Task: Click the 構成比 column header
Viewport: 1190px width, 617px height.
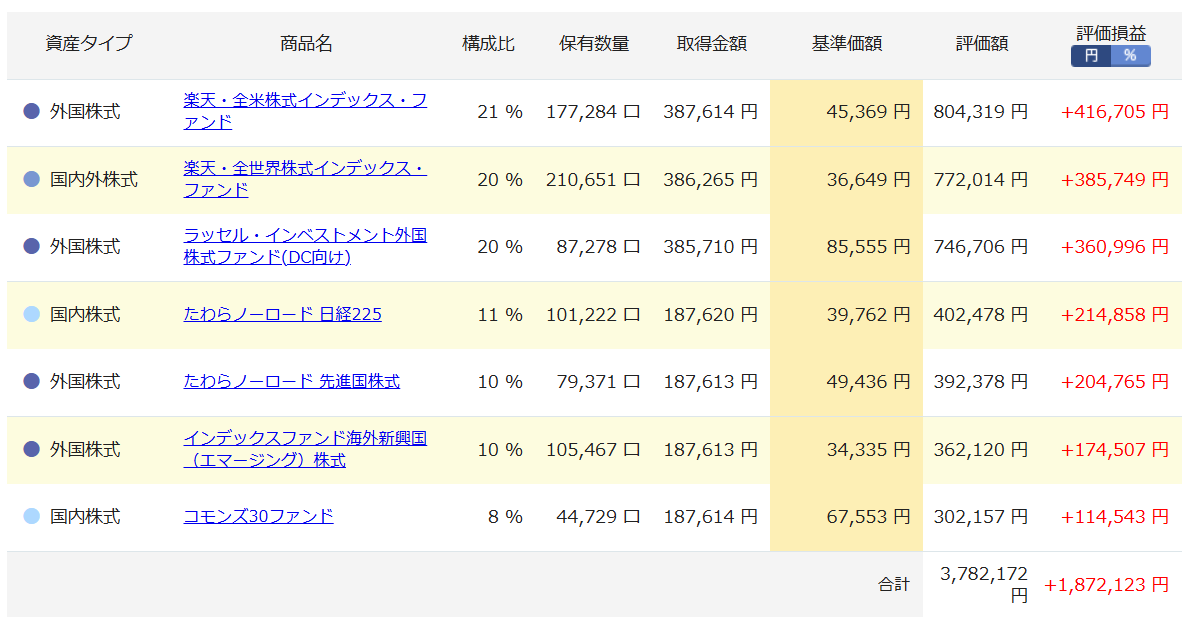Action: point(488,43)
